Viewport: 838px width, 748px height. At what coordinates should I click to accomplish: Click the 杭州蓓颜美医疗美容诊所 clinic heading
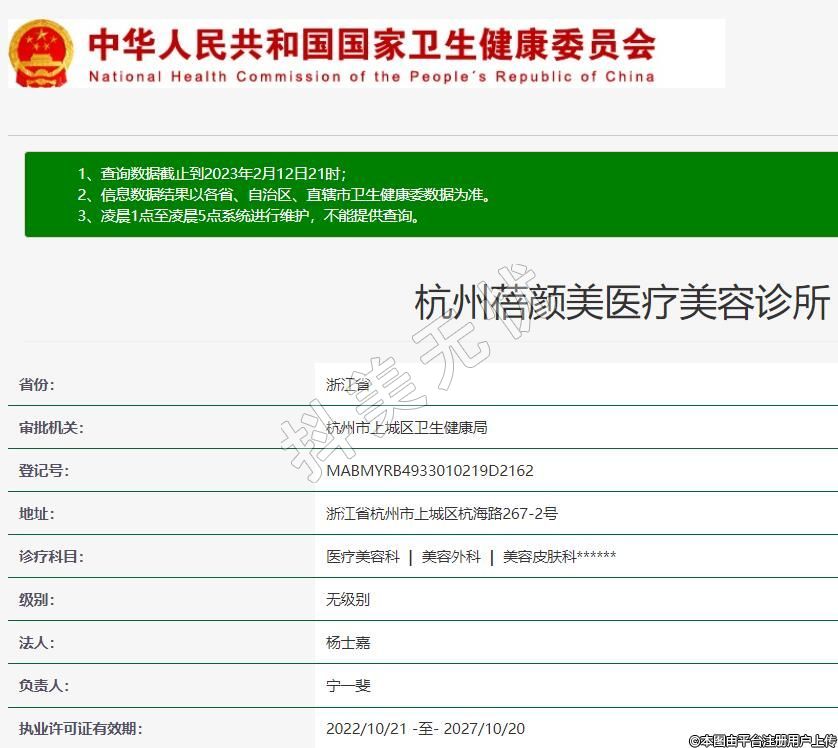tap(621, 302)
